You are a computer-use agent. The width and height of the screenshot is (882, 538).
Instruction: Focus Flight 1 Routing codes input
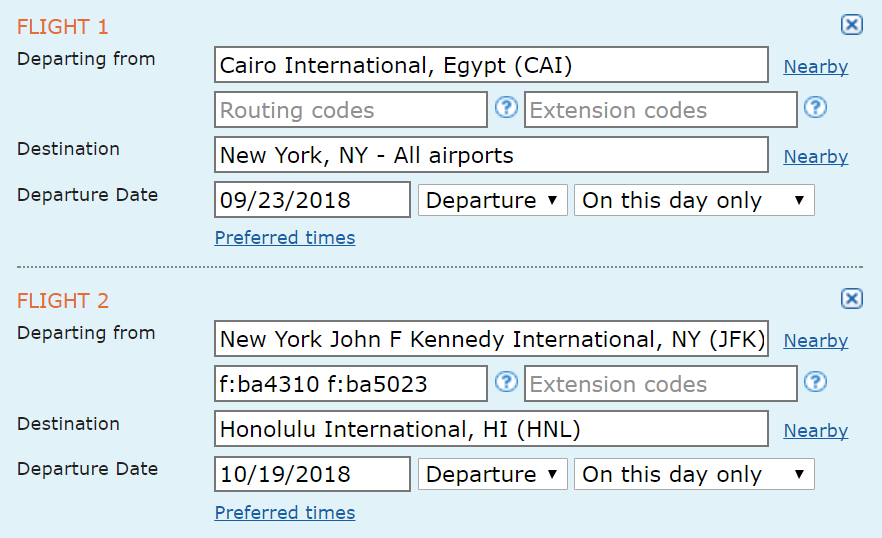click(x=350, y=110)
